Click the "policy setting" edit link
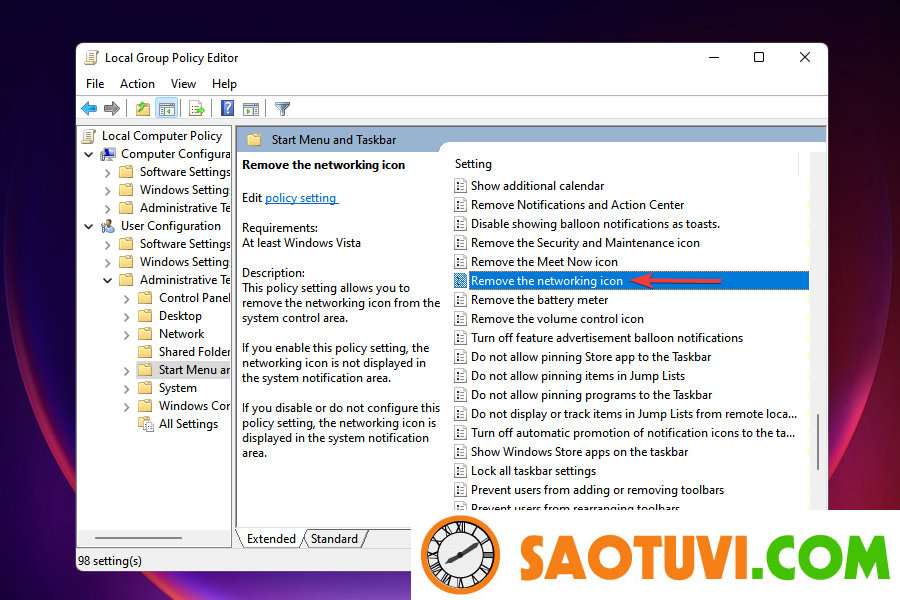The image size is (900, 600). point(301,198)
